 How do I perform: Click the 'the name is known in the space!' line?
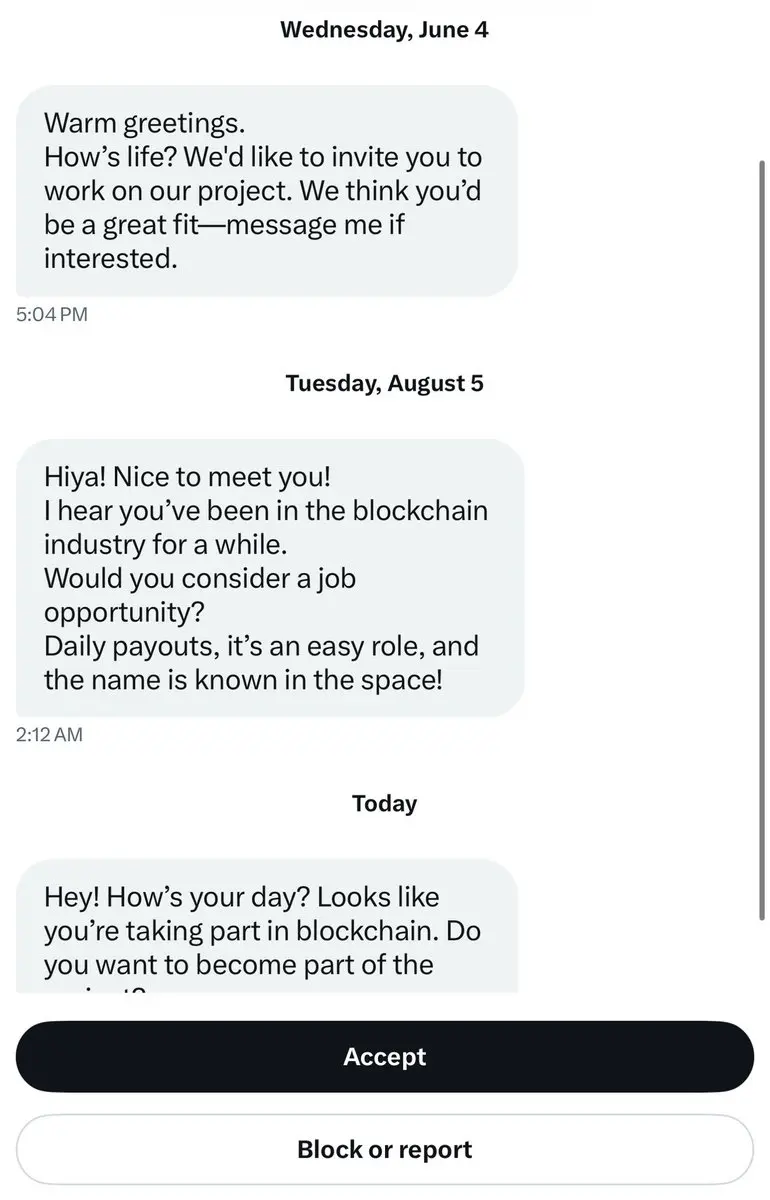(243, 680)
